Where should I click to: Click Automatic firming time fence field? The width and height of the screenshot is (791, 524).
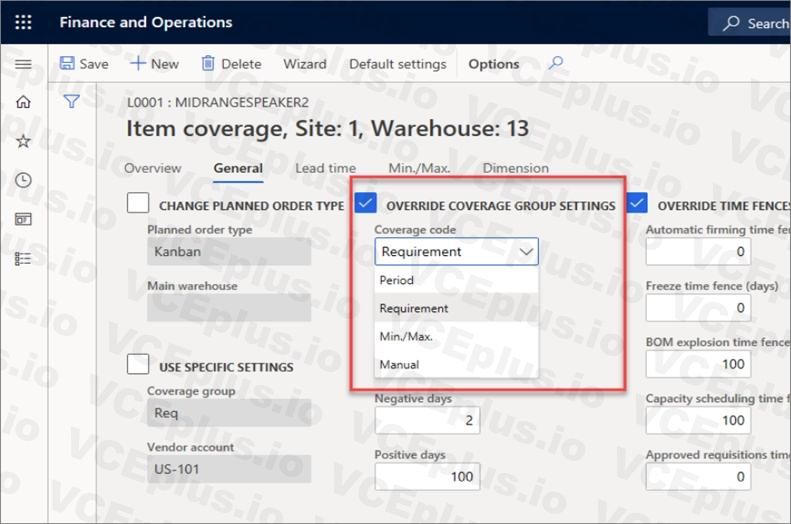(698, 251)
